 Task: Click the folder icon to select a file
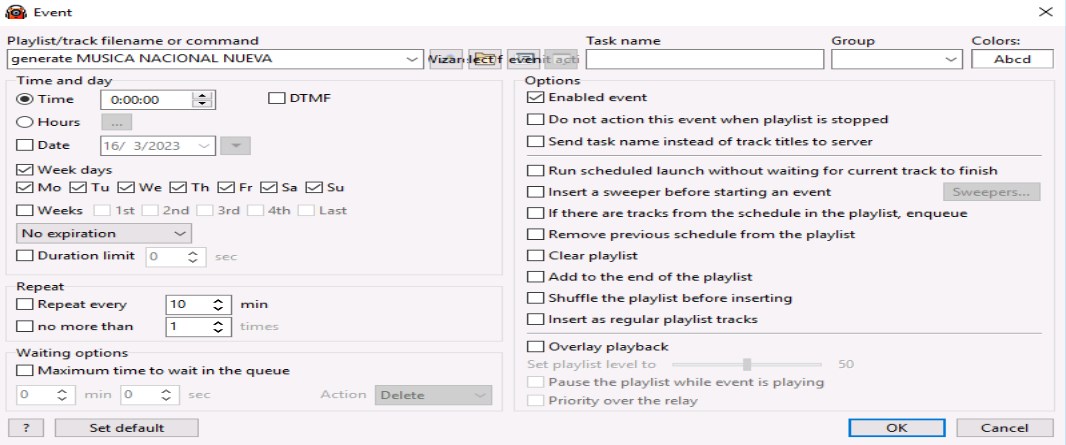point(485,60)
